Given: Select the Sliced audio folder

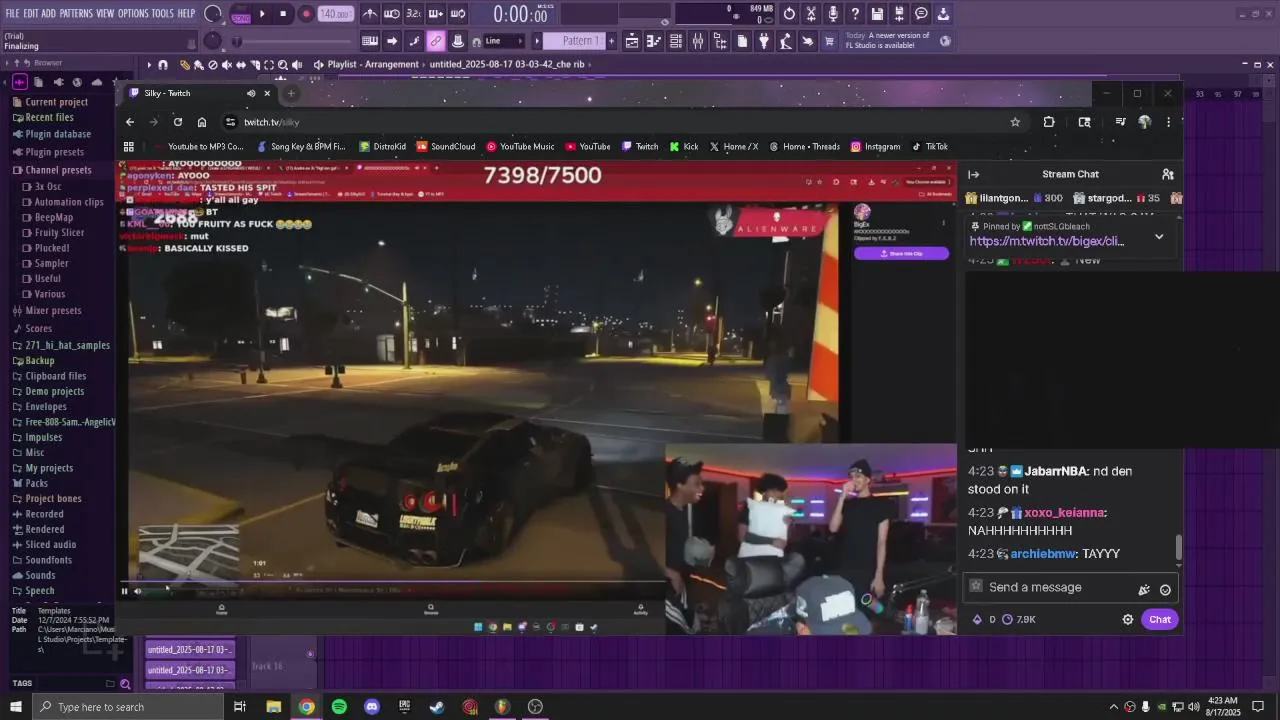Looking at the screenshot, I should [x=50, y=545].
